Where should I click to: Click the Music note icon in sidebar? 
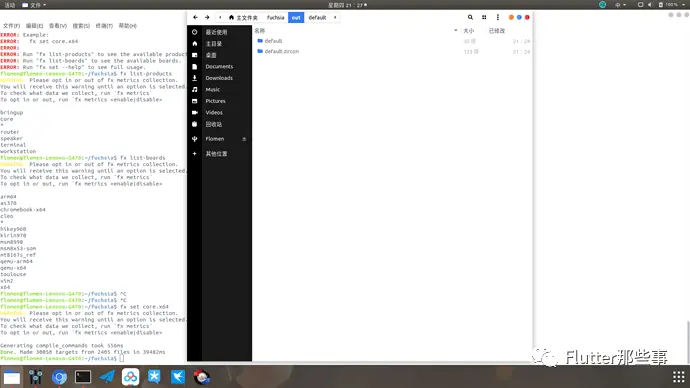[195, 89]
